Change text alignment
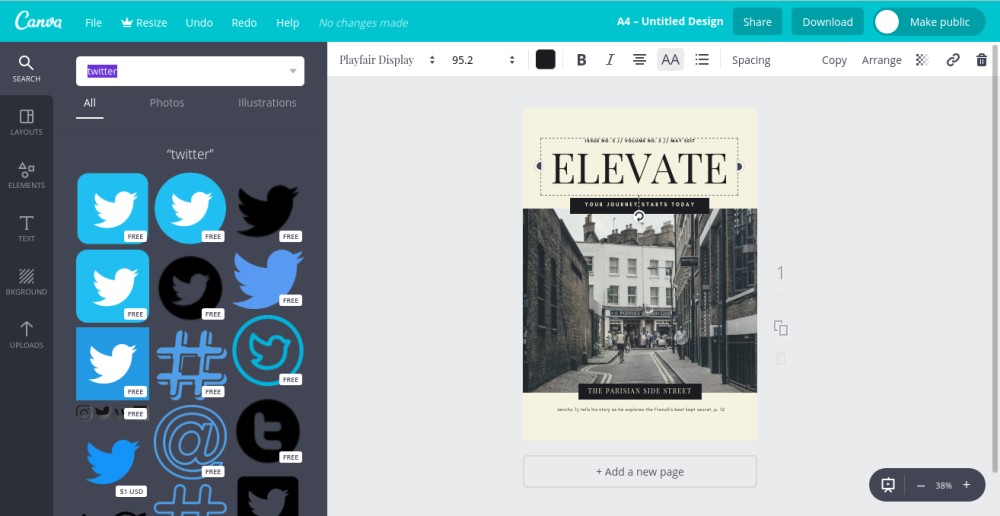Viewport: 1000px width, 516px height. [639, 60]
